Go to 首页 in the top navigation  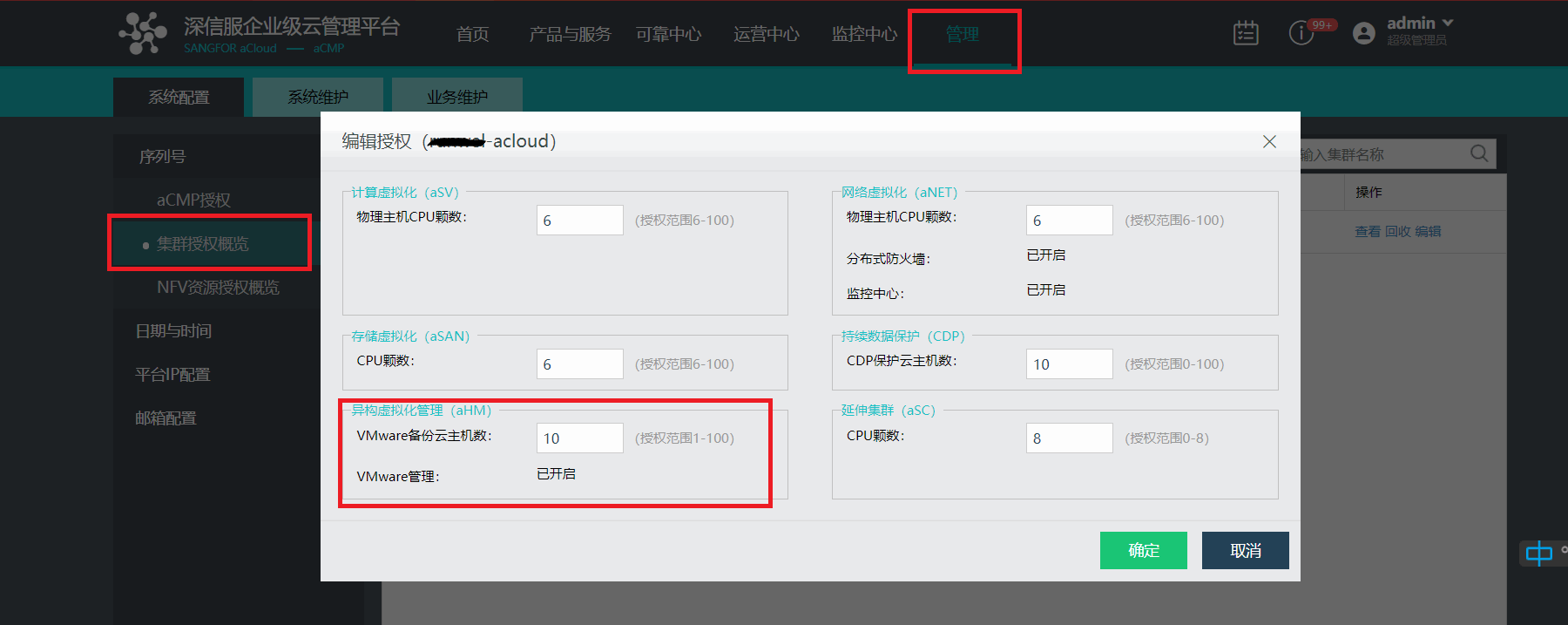(473, 34)
